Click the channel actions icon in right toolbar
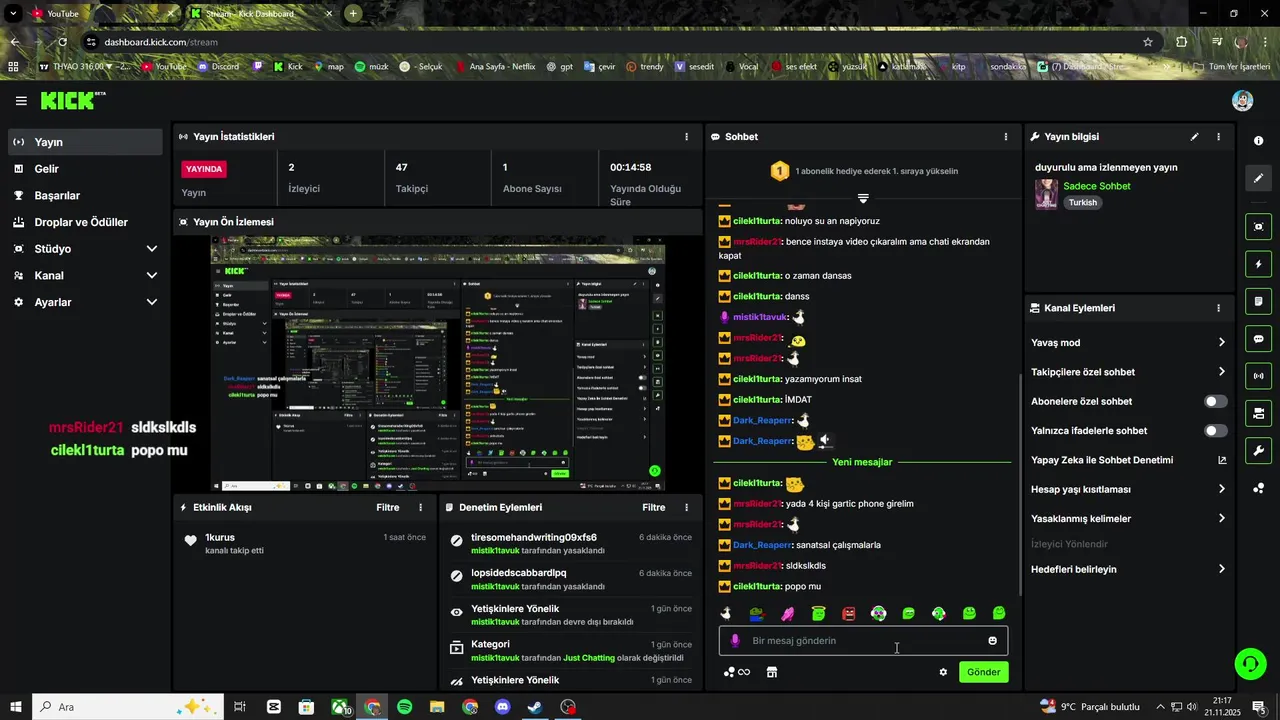This screenshot has width=1280, height=720. pos(1259,413)
